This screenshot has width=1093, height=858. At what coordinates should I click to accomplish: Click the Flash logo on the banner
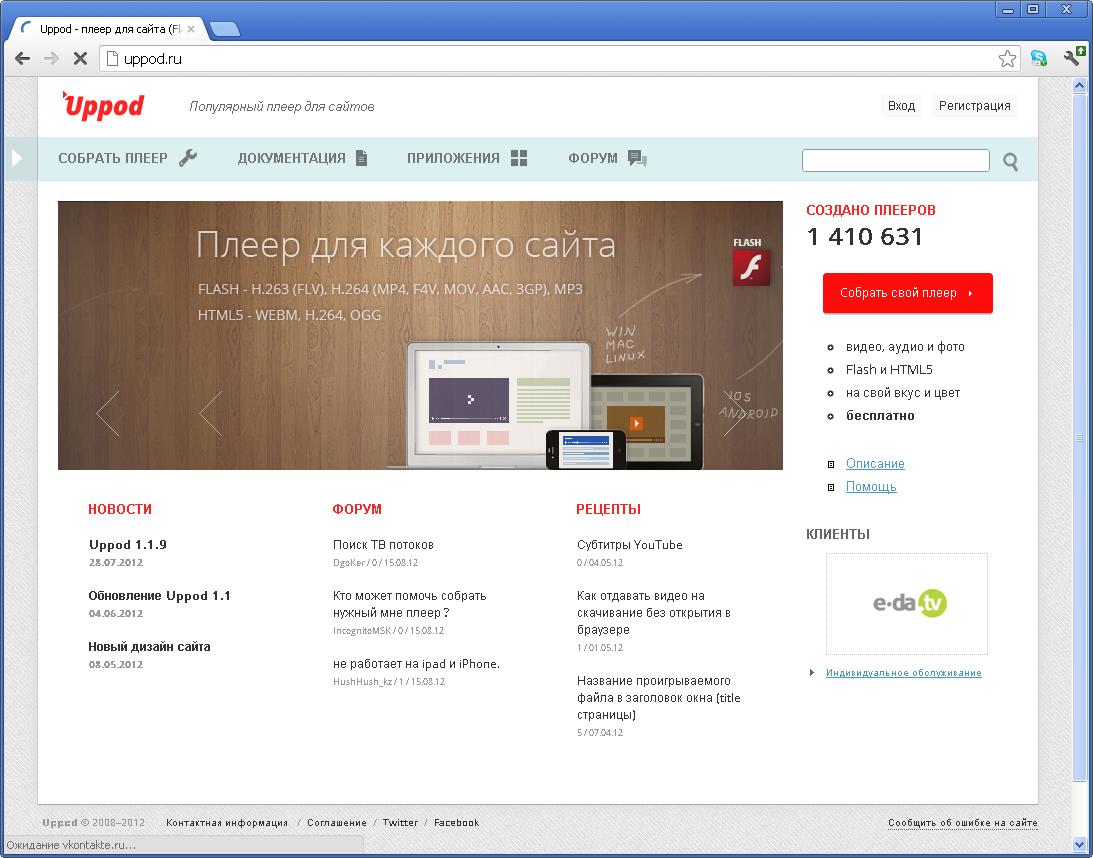point(751,268)
